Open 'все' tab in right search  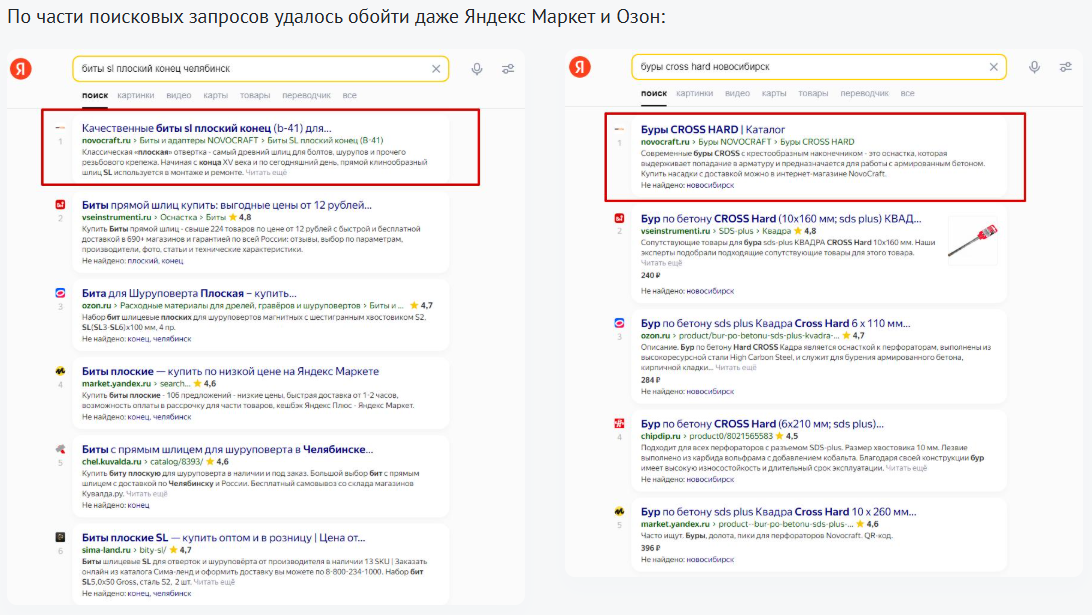(x=907, y=93)
